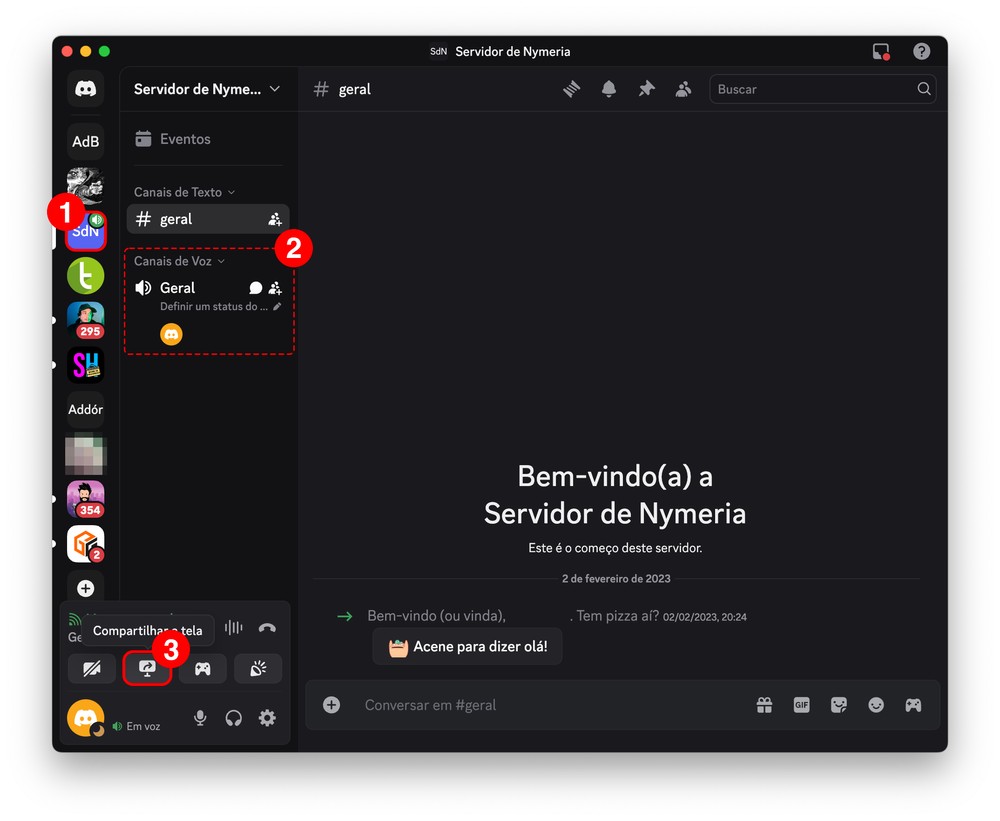Viewport: 1000px width, 821px height.
Task: Toggle headphone deafen
Action: point(233,717)
